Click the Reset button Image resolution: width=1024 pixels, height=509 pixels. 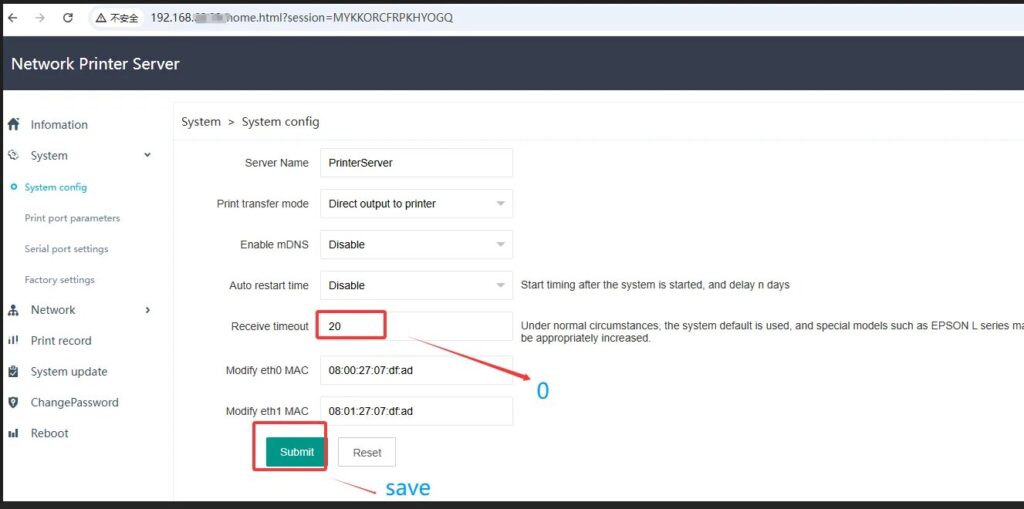click(x=367, y=452)
